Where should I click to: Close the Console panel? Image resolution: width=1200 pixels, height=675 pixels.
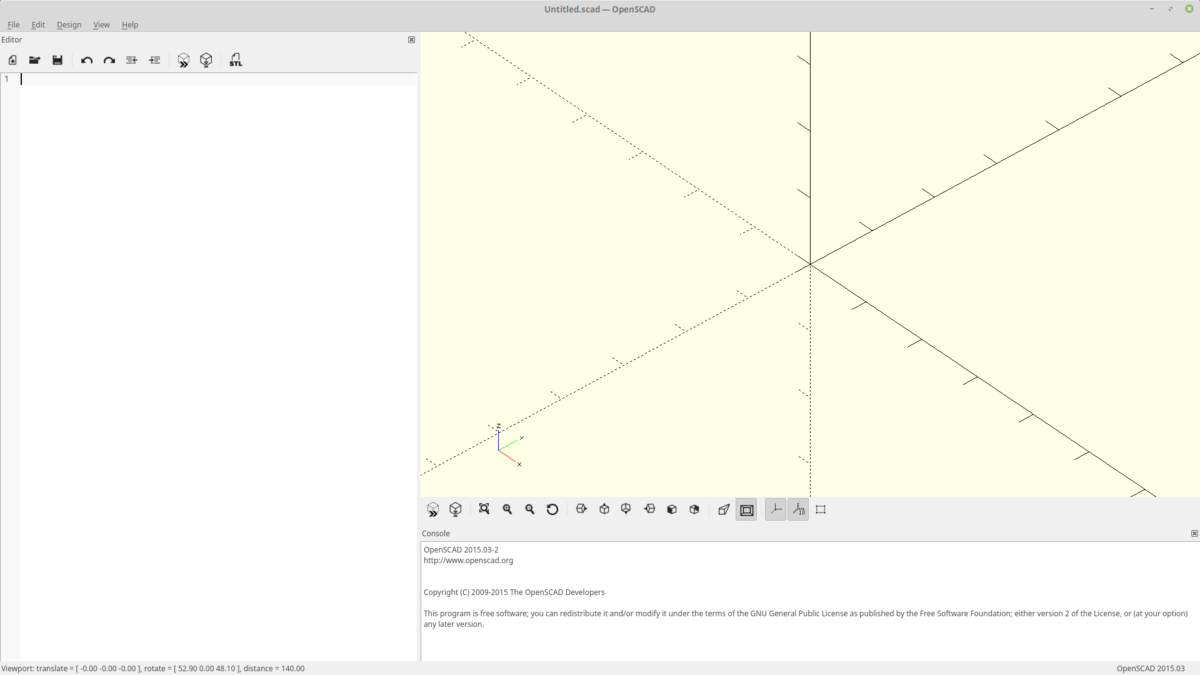[x=1194, y=534]
